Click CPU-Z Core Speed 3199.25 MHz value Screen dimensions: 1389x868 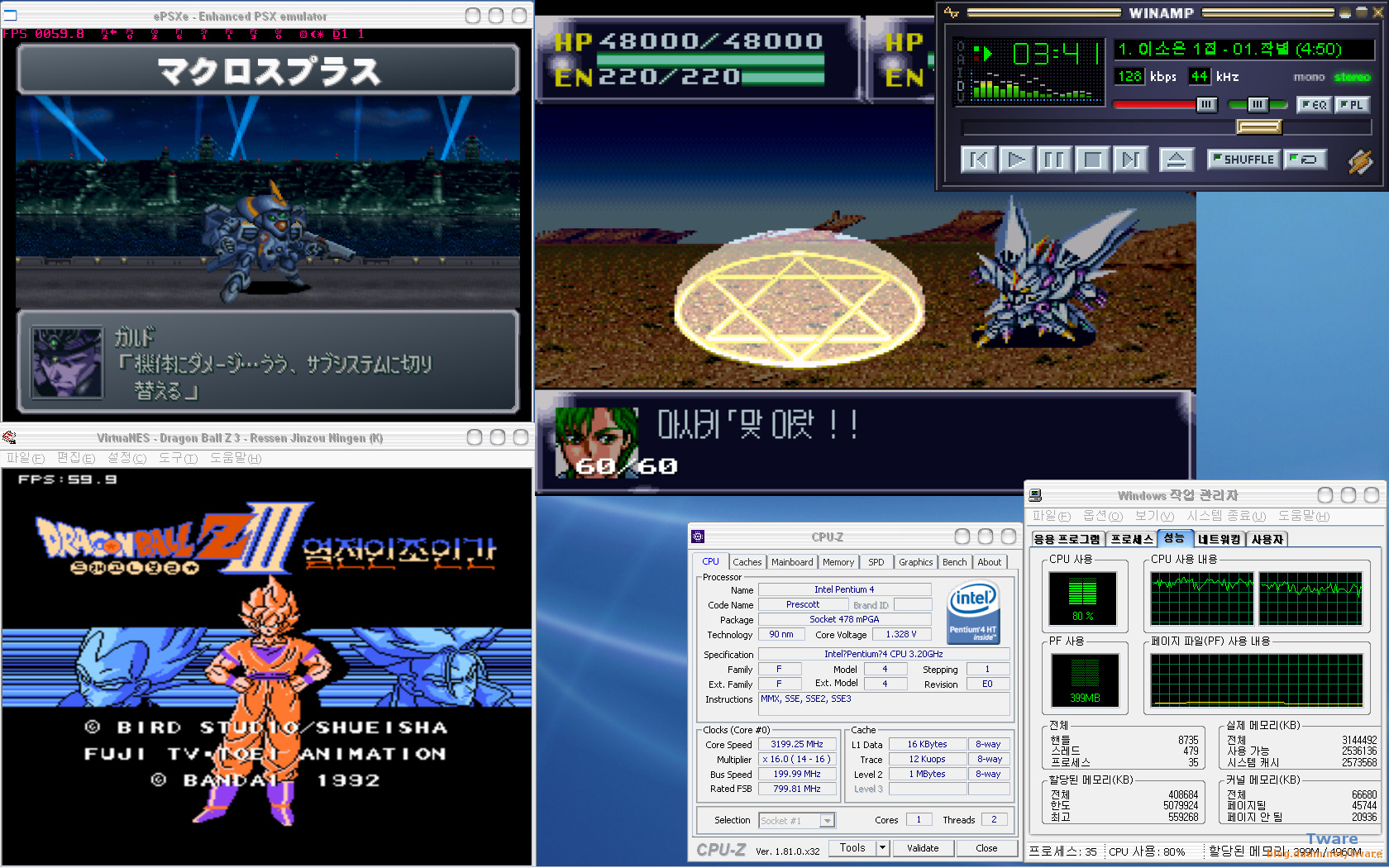tap(797, 744)
